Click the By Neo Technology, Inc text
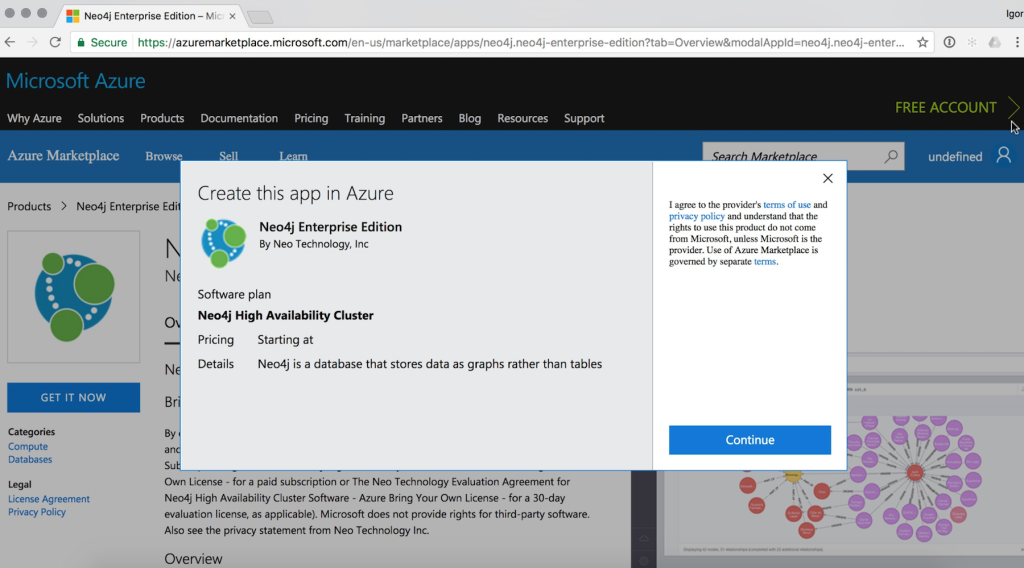 pos(313,244)
